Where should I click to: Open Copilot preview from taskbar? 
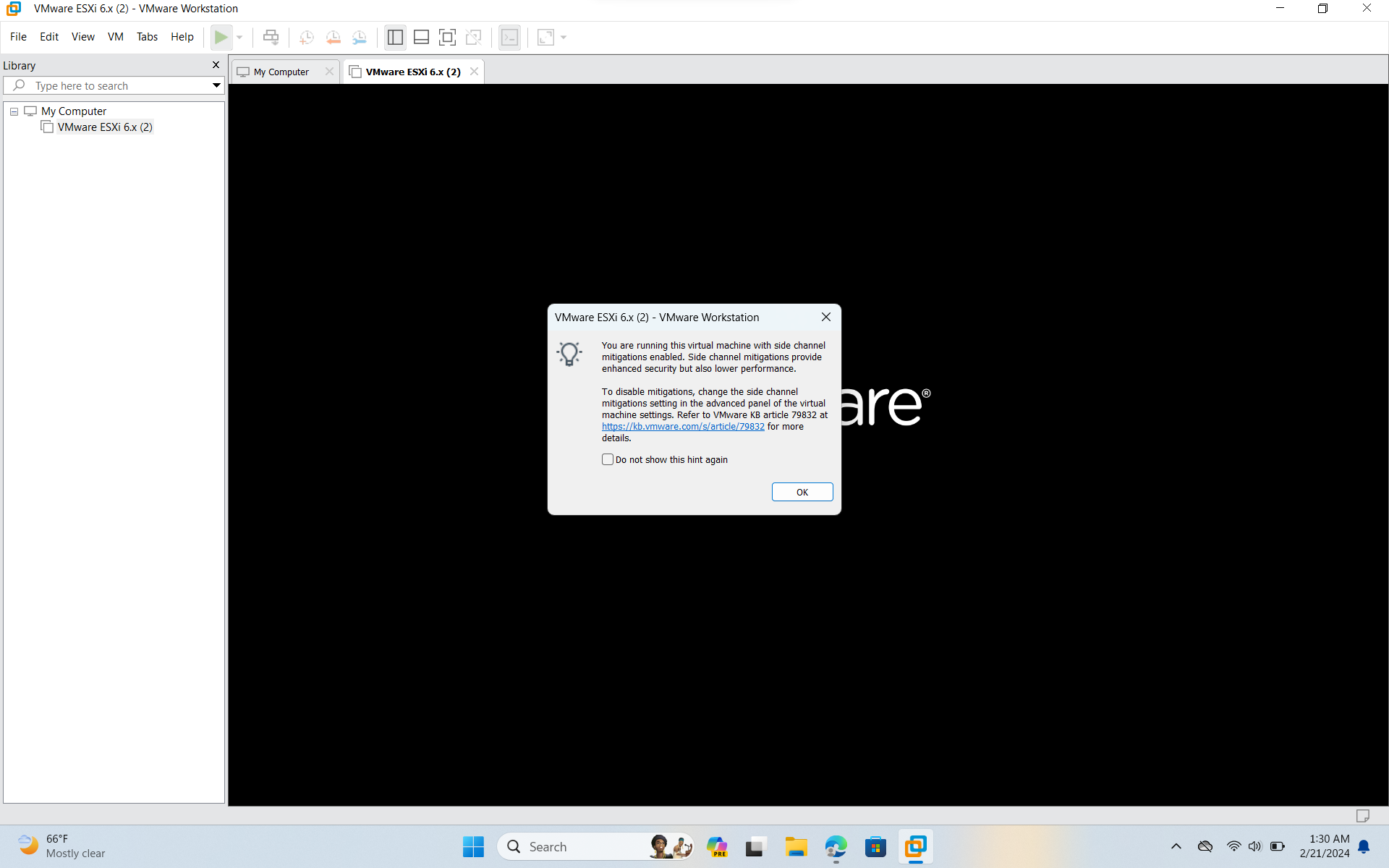tap(717, 846)
